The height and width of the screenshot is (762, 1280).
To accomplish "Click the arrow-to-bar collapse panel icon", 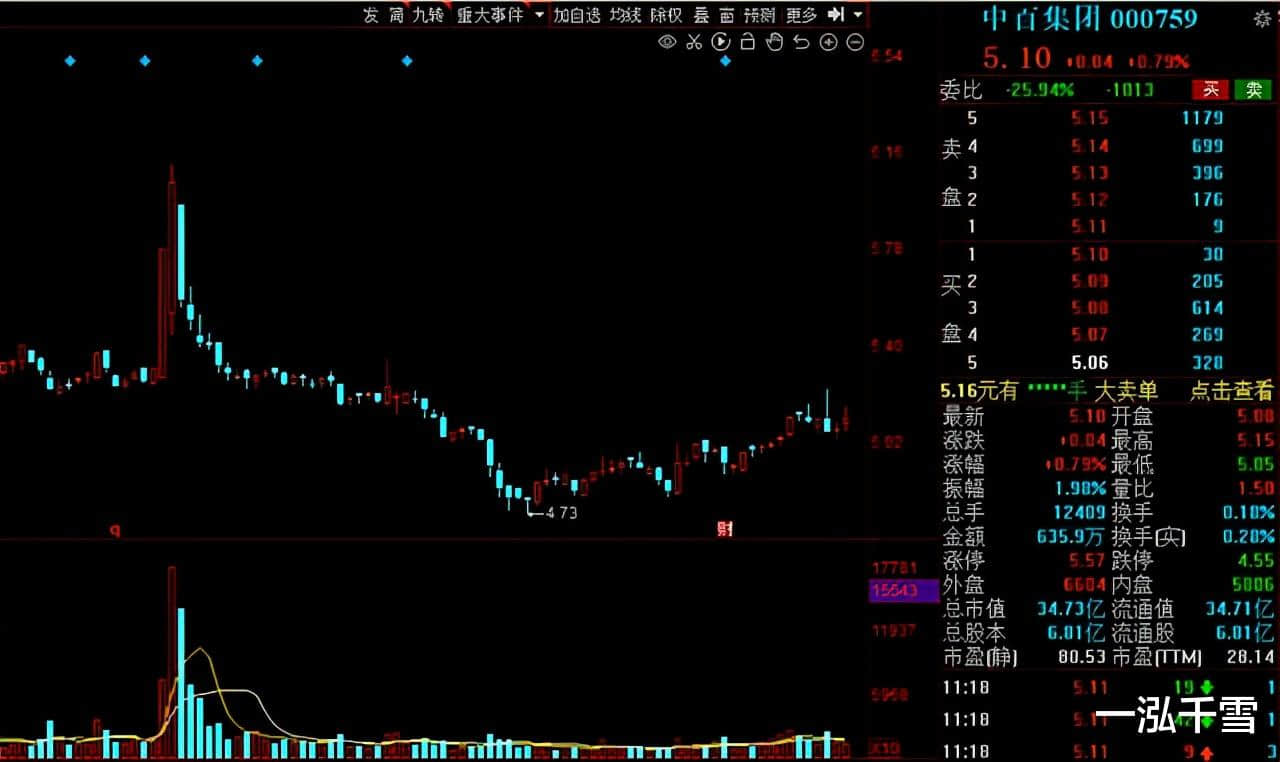I will (x=836, y=15).
